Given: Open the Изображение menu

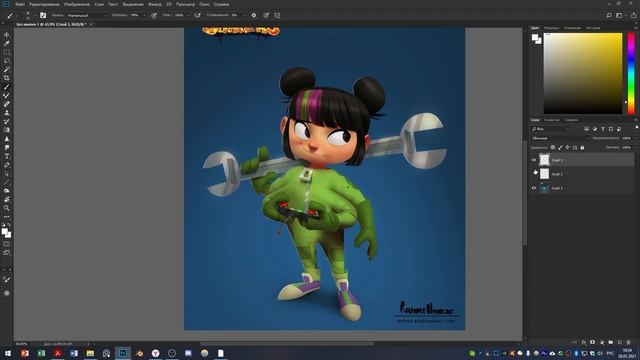Looking at the screenshot, I should click(x=77, y=4).
